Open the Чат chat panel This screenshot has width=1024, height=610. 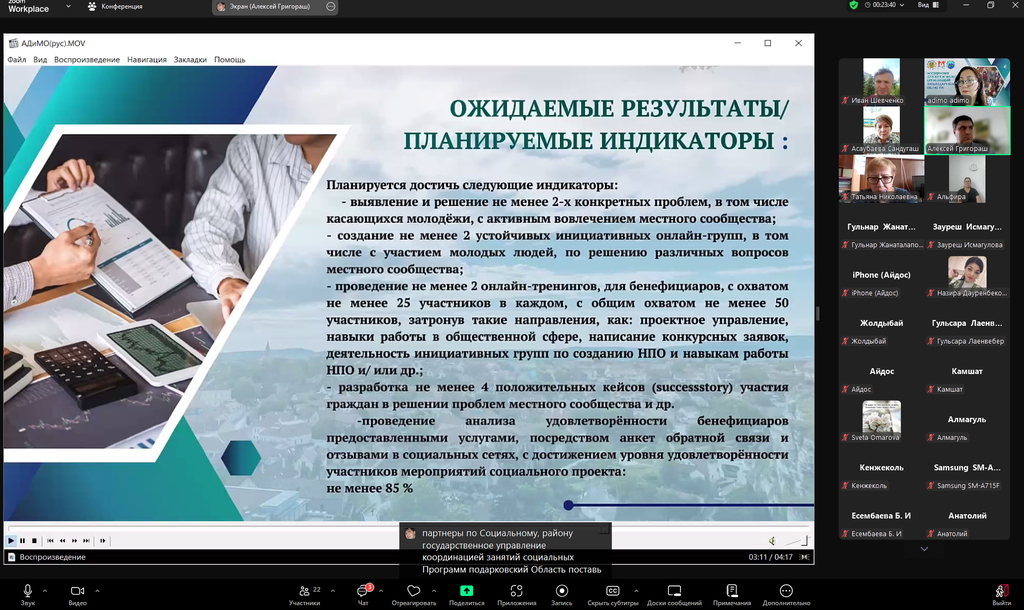click(363, 593)
